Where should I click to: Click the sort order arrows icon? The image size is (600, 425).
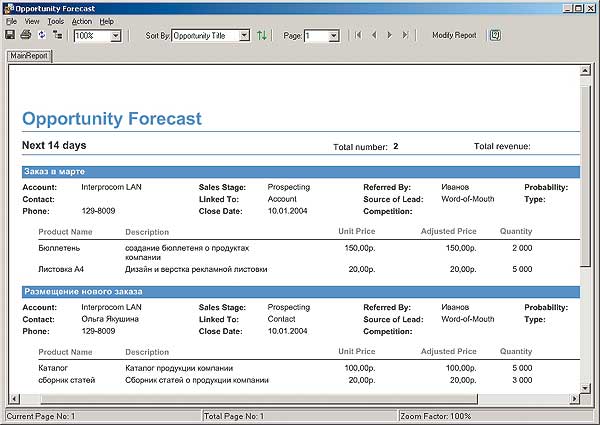point(262,35)
